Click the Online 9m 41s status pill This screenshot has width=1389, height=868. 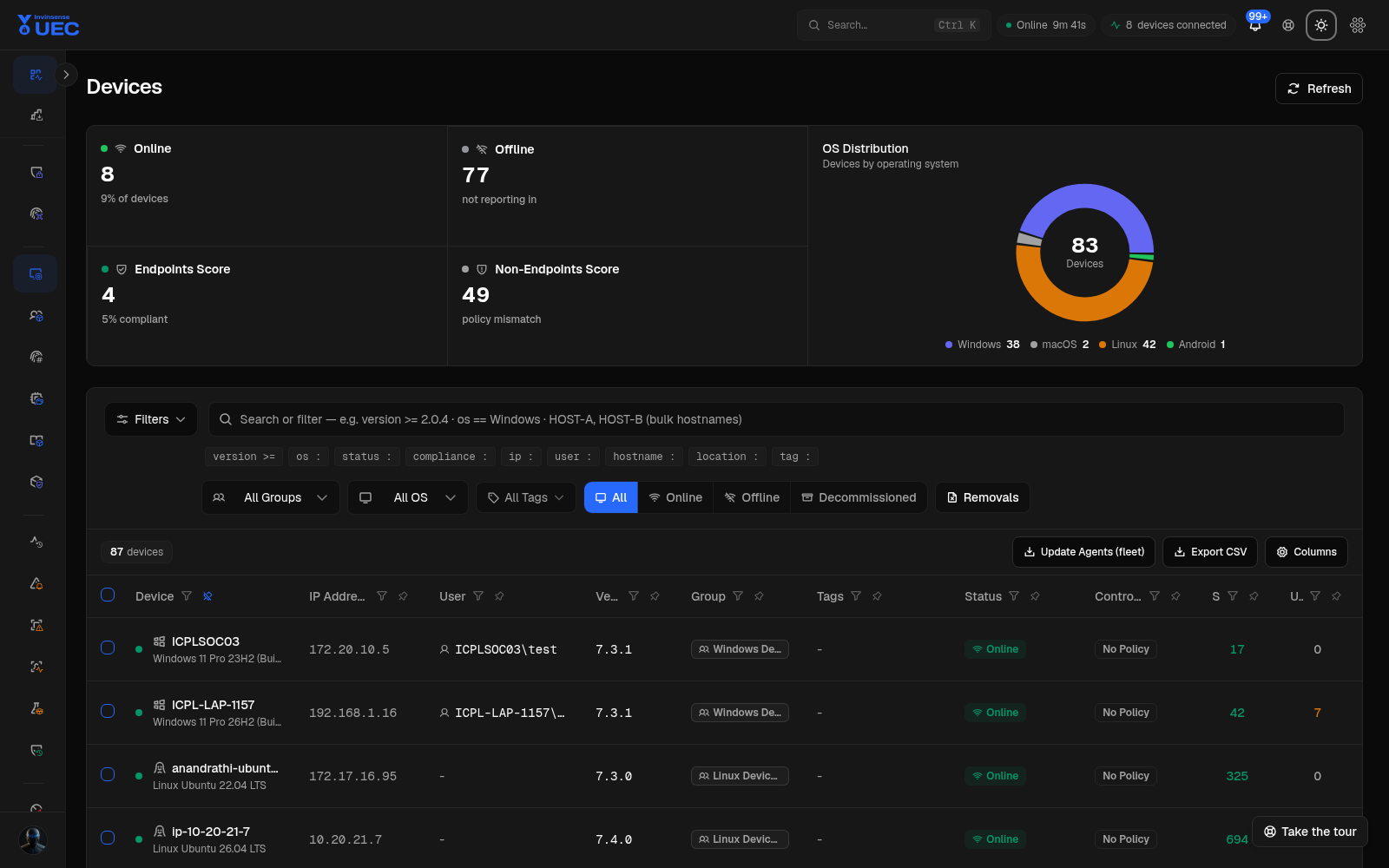(1045, 25)
